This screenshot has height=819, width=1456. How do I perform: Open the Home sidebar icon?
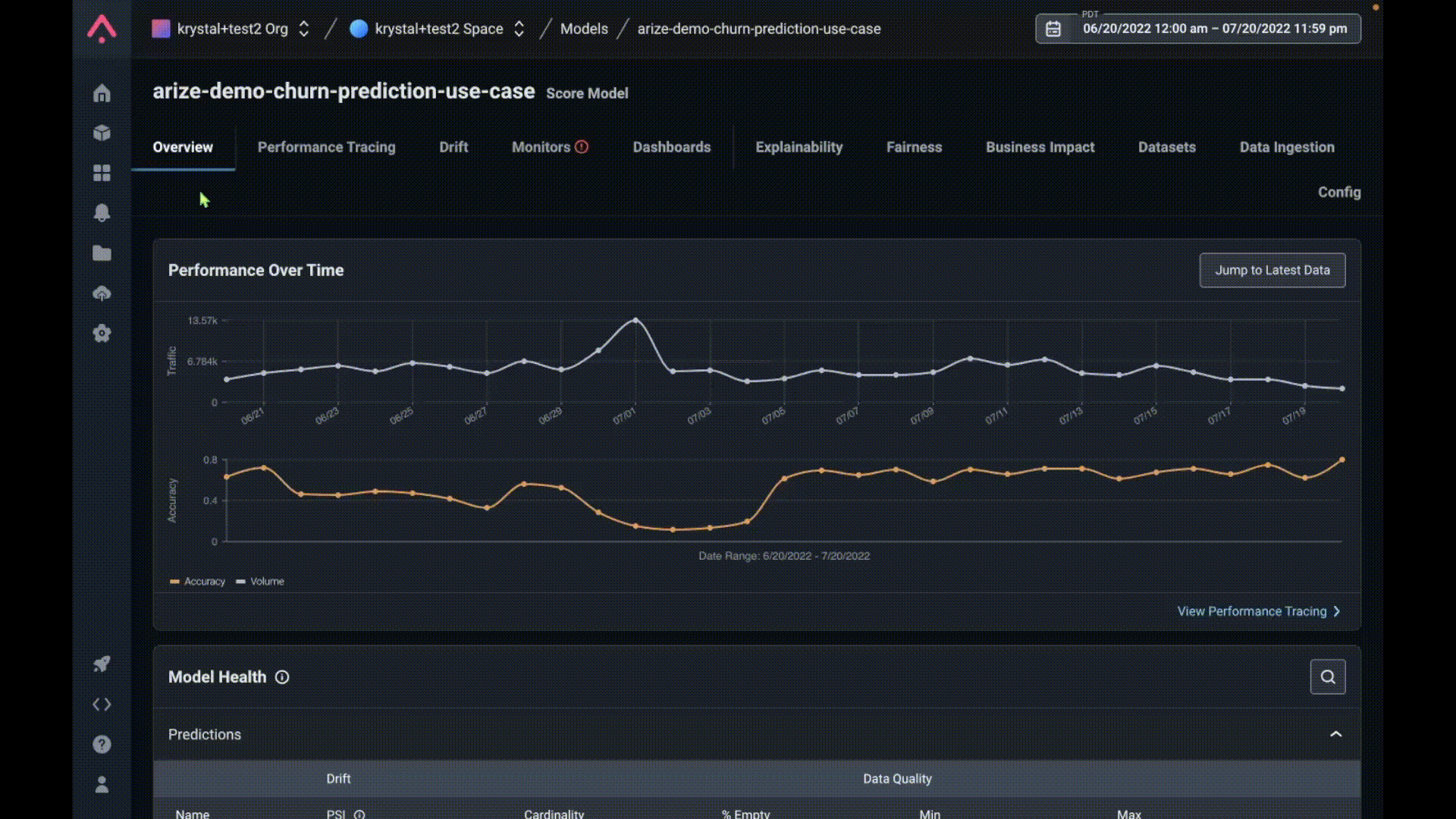click(x=102, y=93)
